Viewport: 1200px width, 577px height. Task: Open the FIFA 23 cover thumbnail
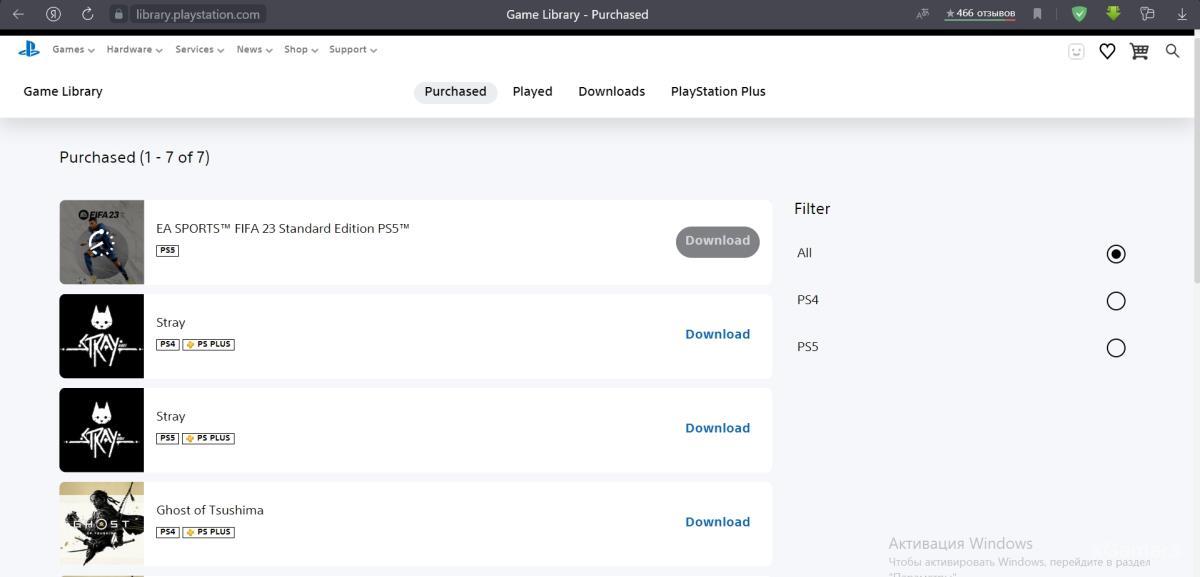pyautogui.click(x=101, y=242)
